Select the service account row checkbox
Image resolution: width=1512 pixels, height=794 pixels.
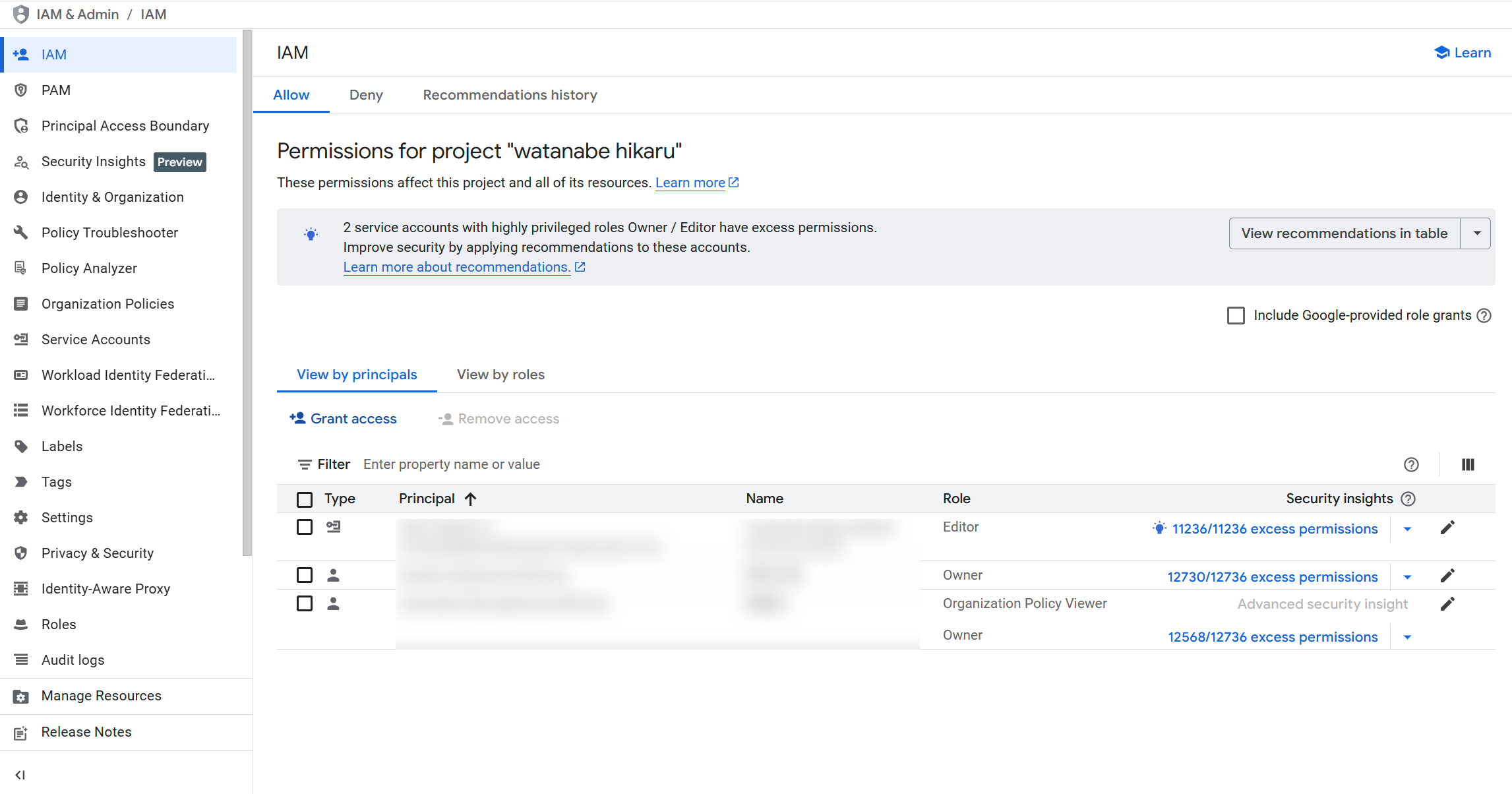[x=305, y=528]
